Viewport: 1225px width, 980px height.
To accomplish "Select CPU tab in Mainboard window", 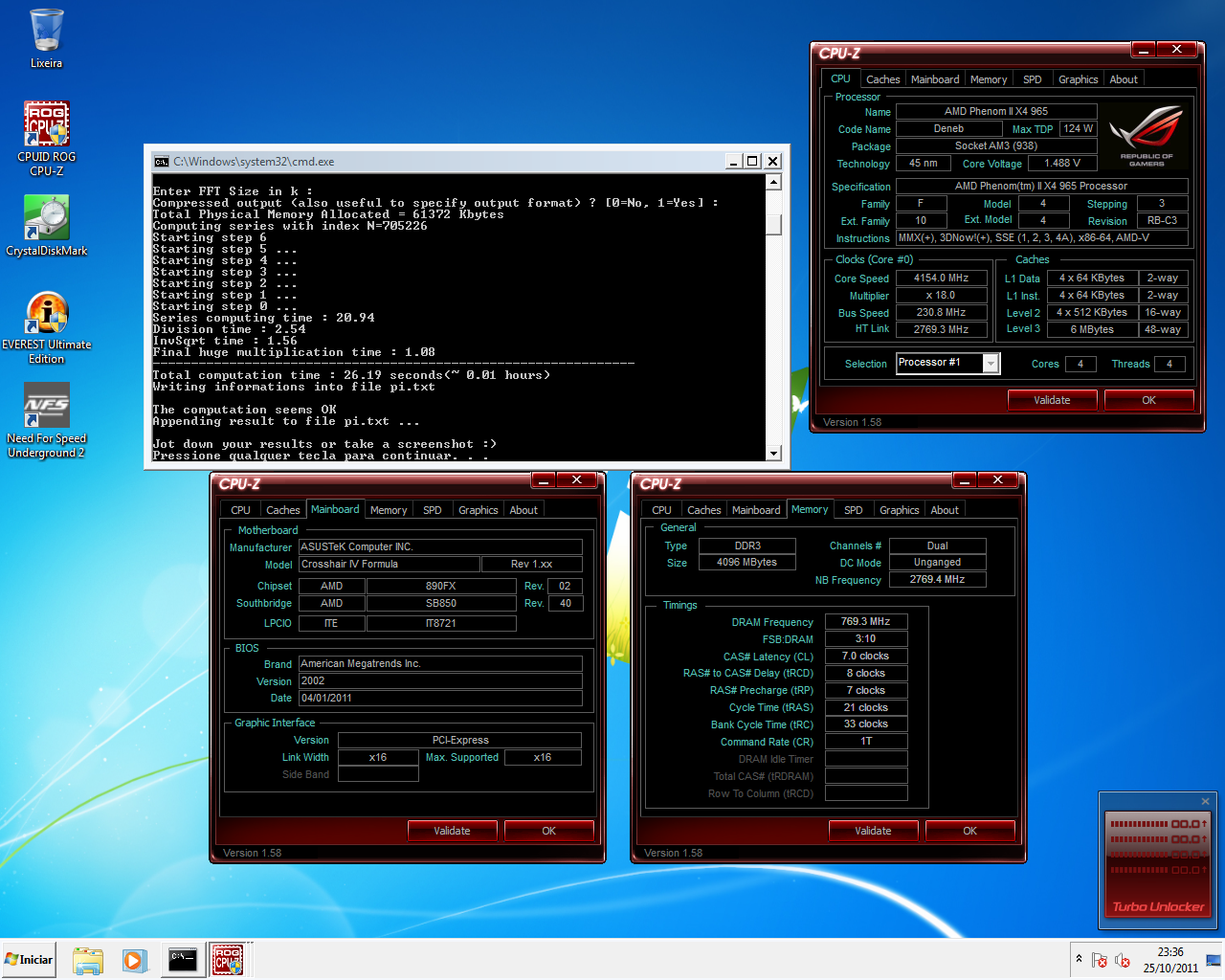I will 240,510.
